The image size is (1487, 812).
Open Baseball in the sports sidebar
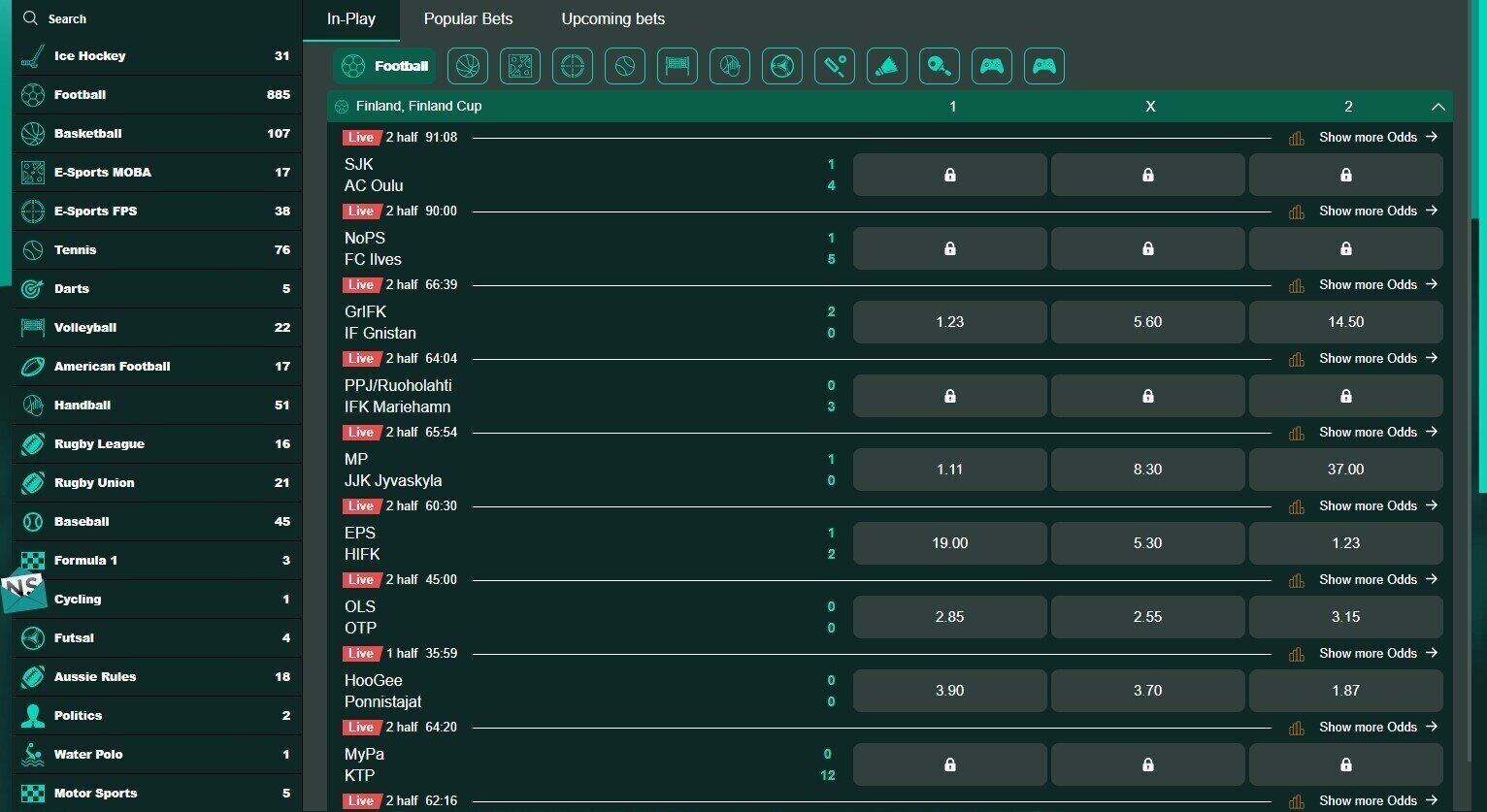pos(156,522)
